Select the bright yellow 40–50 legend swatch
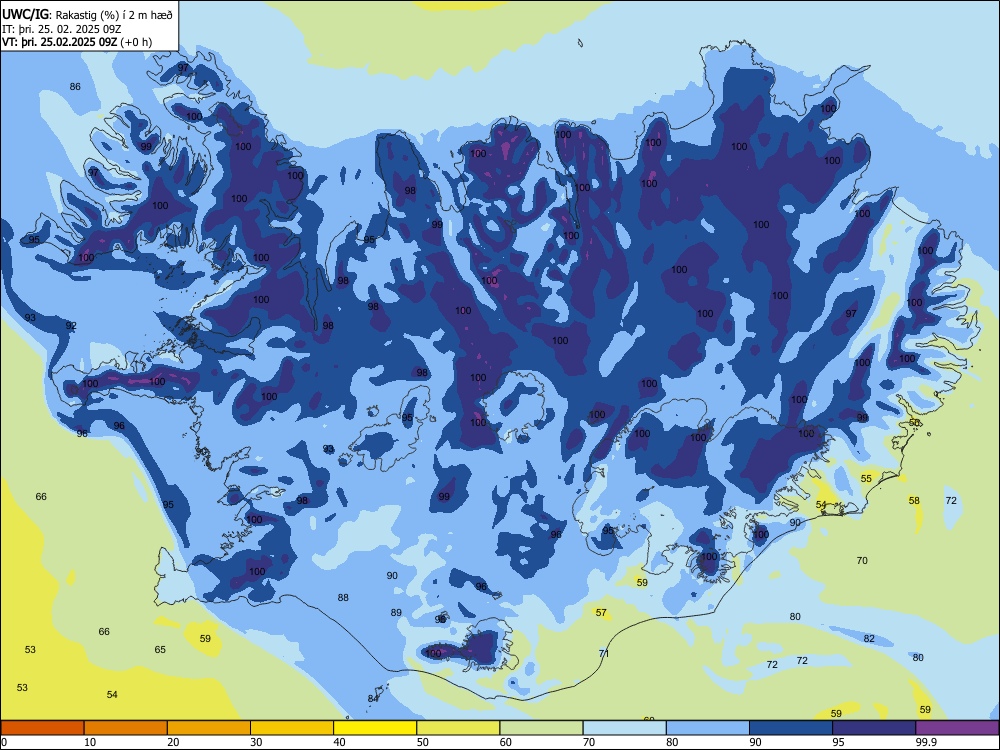Screen dimensions: 1000x750 [x=375, y=728]
